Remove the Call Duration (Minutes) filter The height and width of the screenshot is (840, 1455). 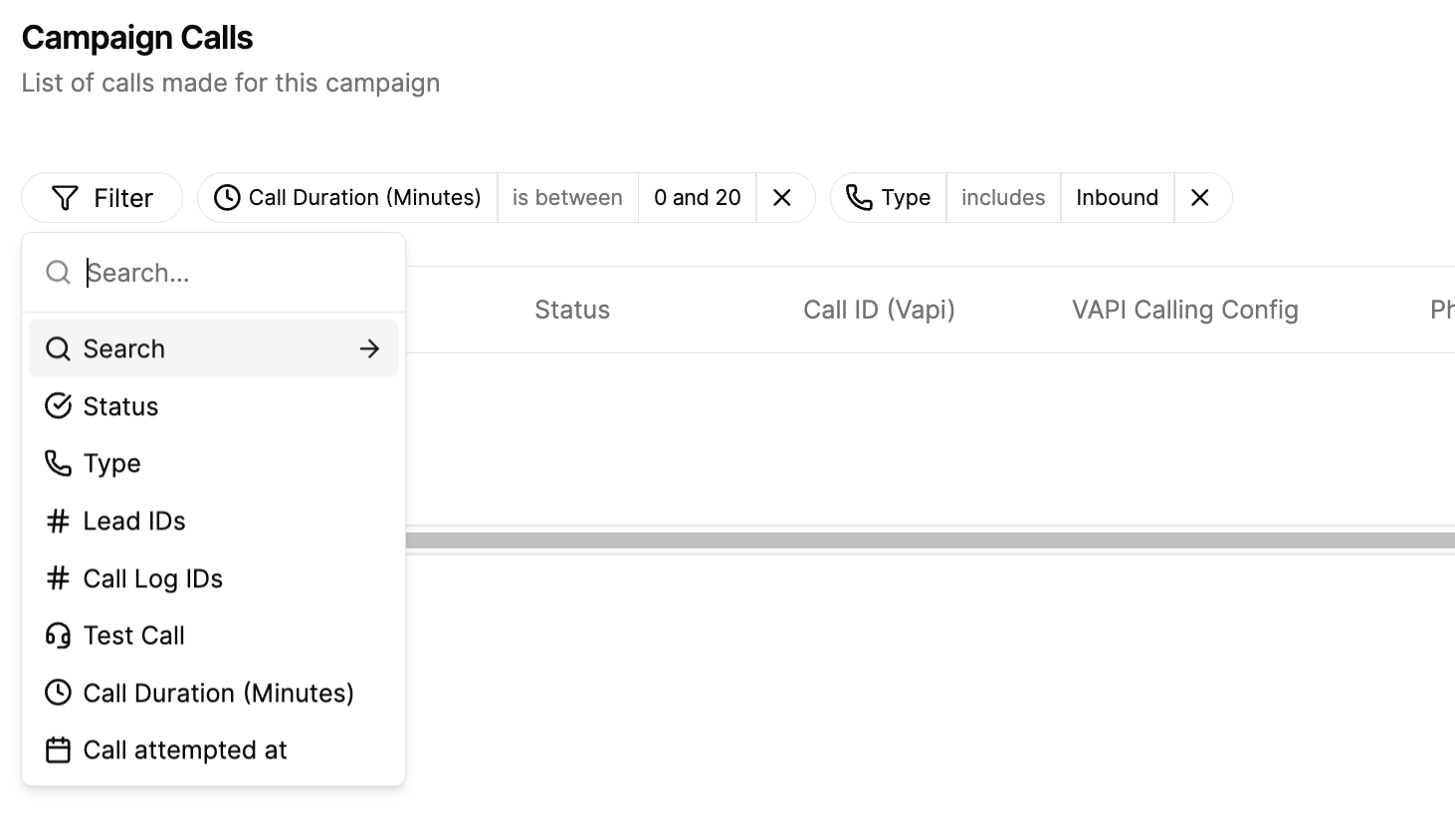[782, 198]
